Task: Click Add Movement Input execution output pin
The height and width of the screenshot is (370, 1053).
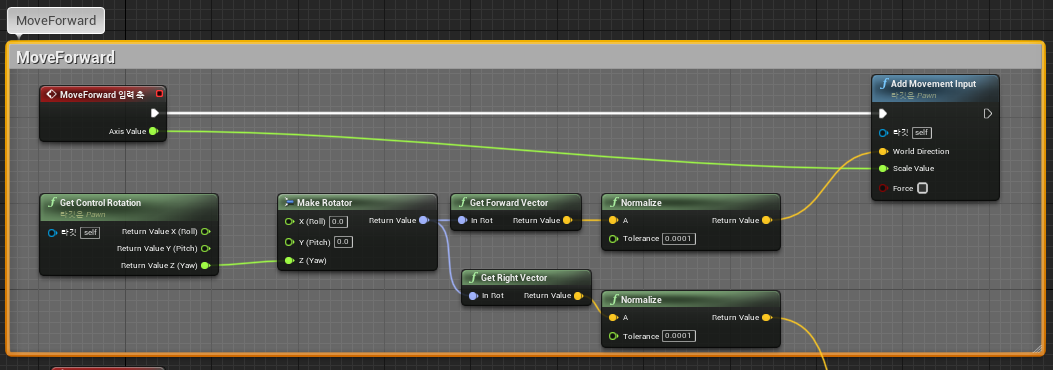Action: [x=988, y=113]
